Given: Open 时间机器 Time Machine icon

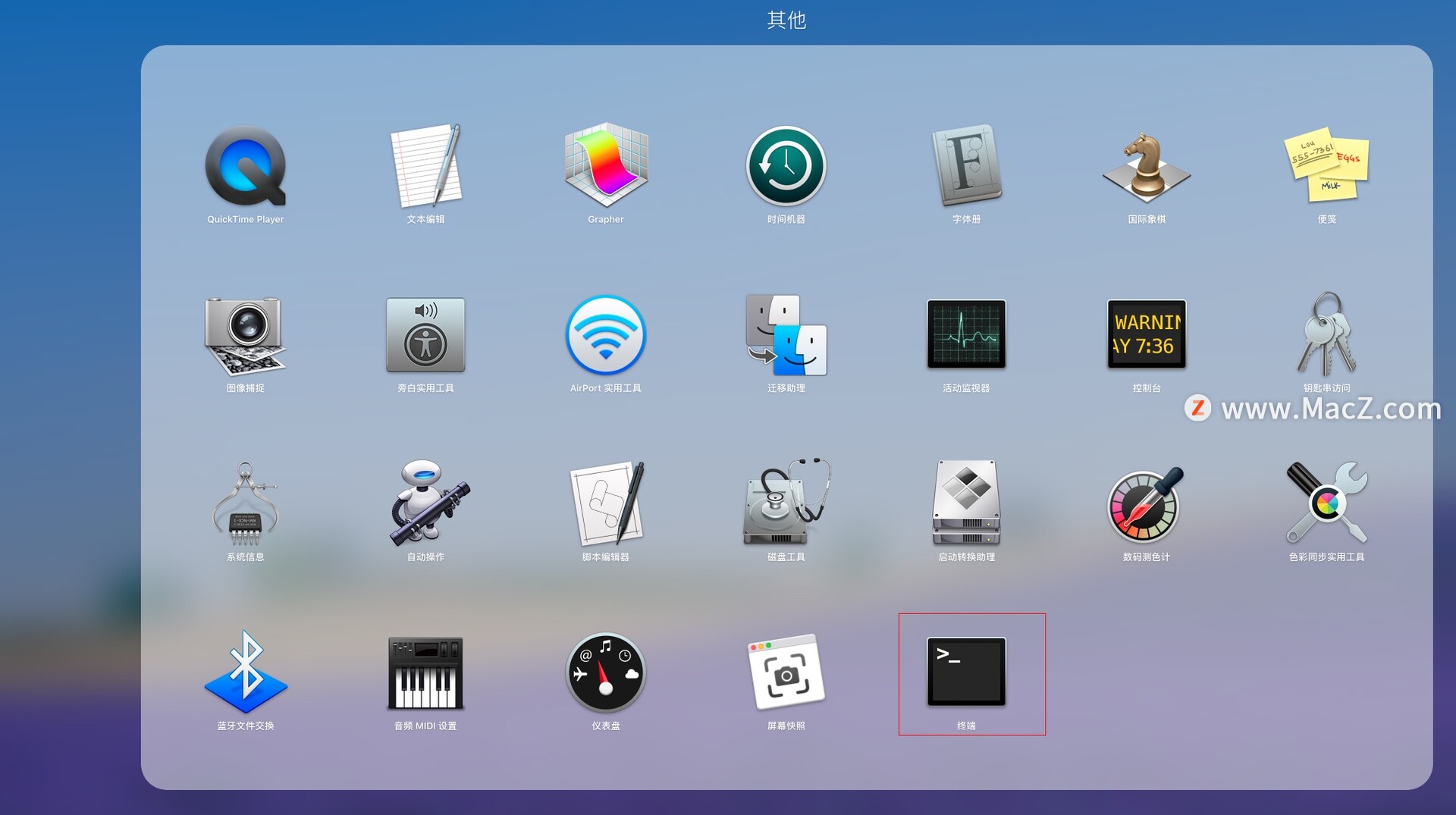Looking at the screenshot, I should [x=786, y=166].
